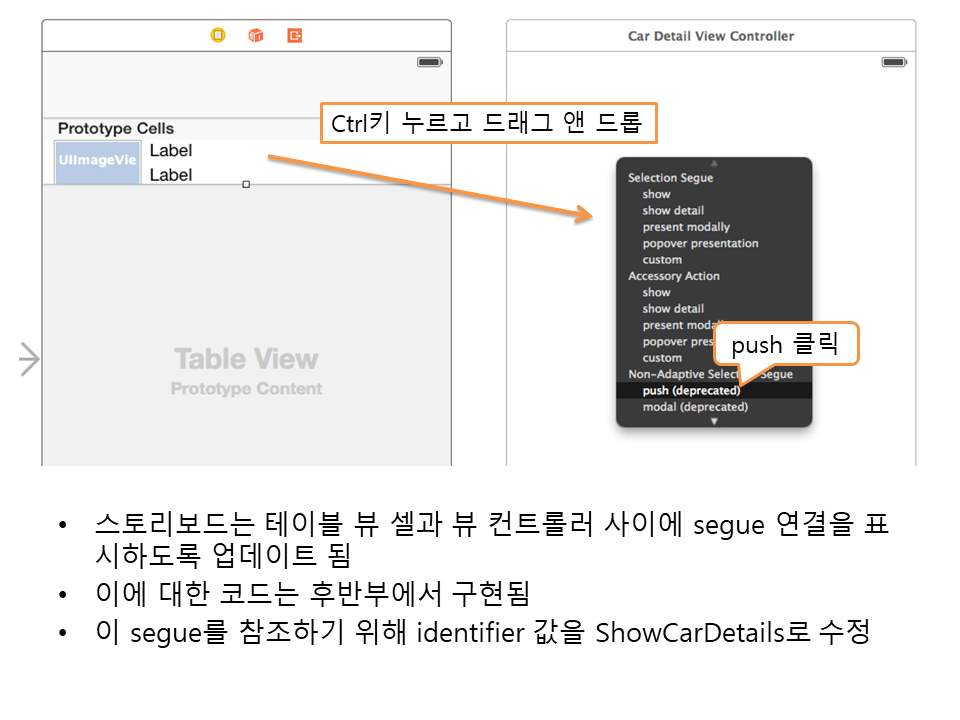The width and height of the screenshot is (960, 720).
Task: Click the yellow View Controller icon
Action: click(x=218, y=35)
